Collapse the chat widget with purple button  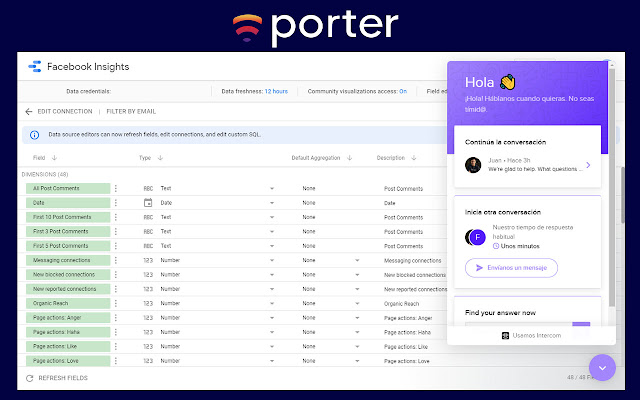(x=602, y=368)
